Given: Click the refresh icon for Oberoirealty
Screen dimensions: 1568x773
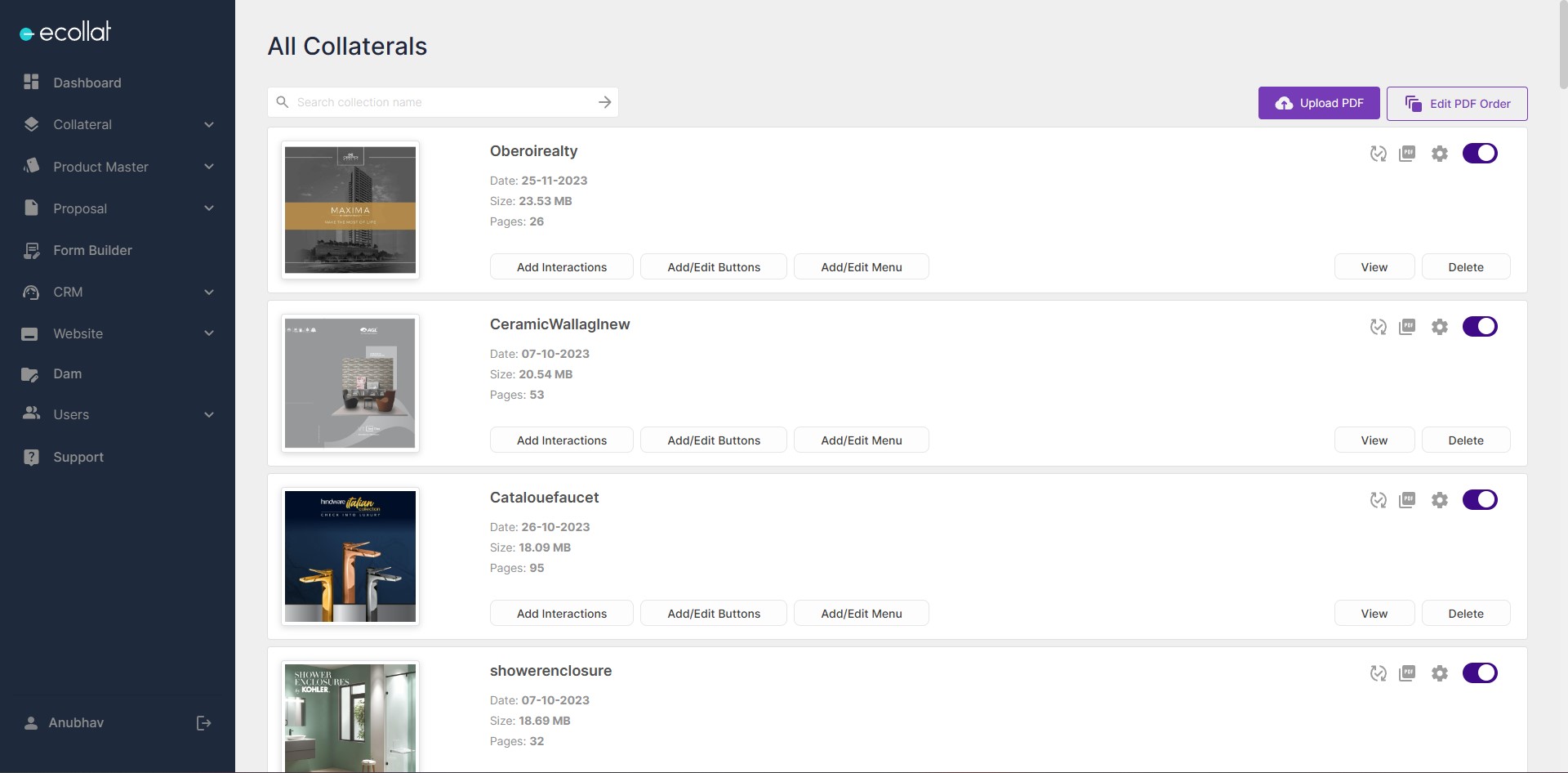Looking at the screenshot, I should 1378,154.
